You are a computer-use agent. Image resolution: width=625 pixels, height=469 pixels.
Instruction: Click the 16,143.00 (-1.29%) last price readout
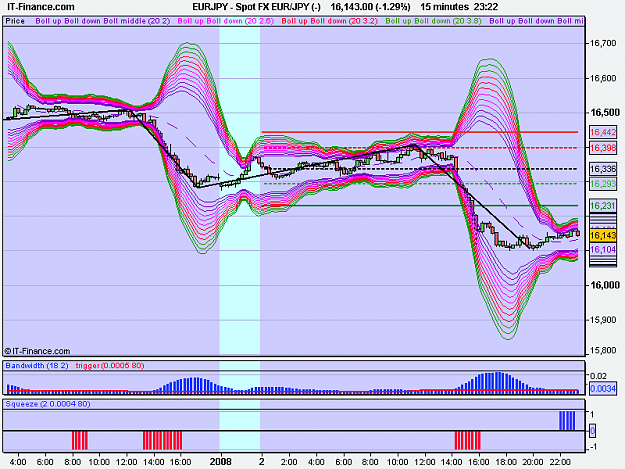pos(370,7)
